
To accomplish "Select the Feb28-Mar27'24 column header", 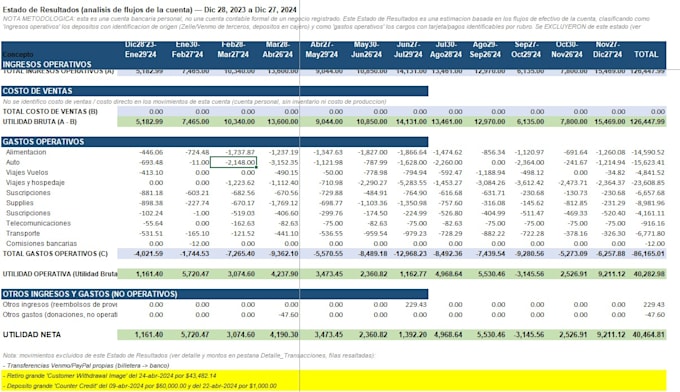I will 233,49.
